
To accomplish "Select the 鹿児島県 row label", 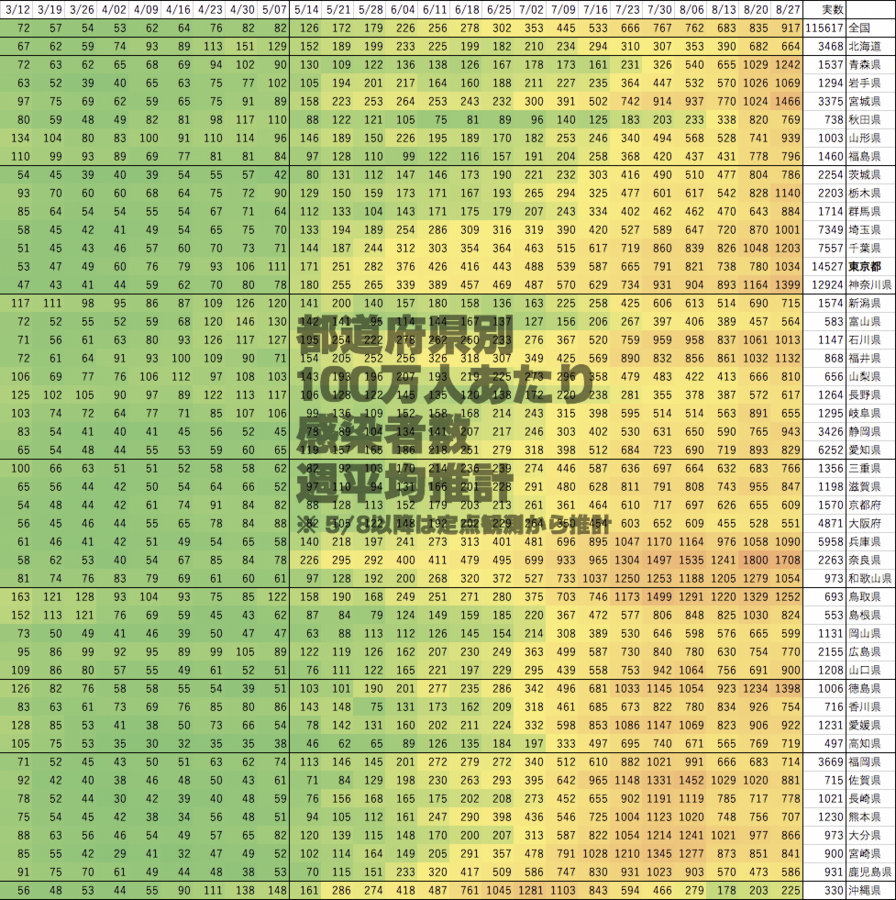I will [x=870, y=872].
